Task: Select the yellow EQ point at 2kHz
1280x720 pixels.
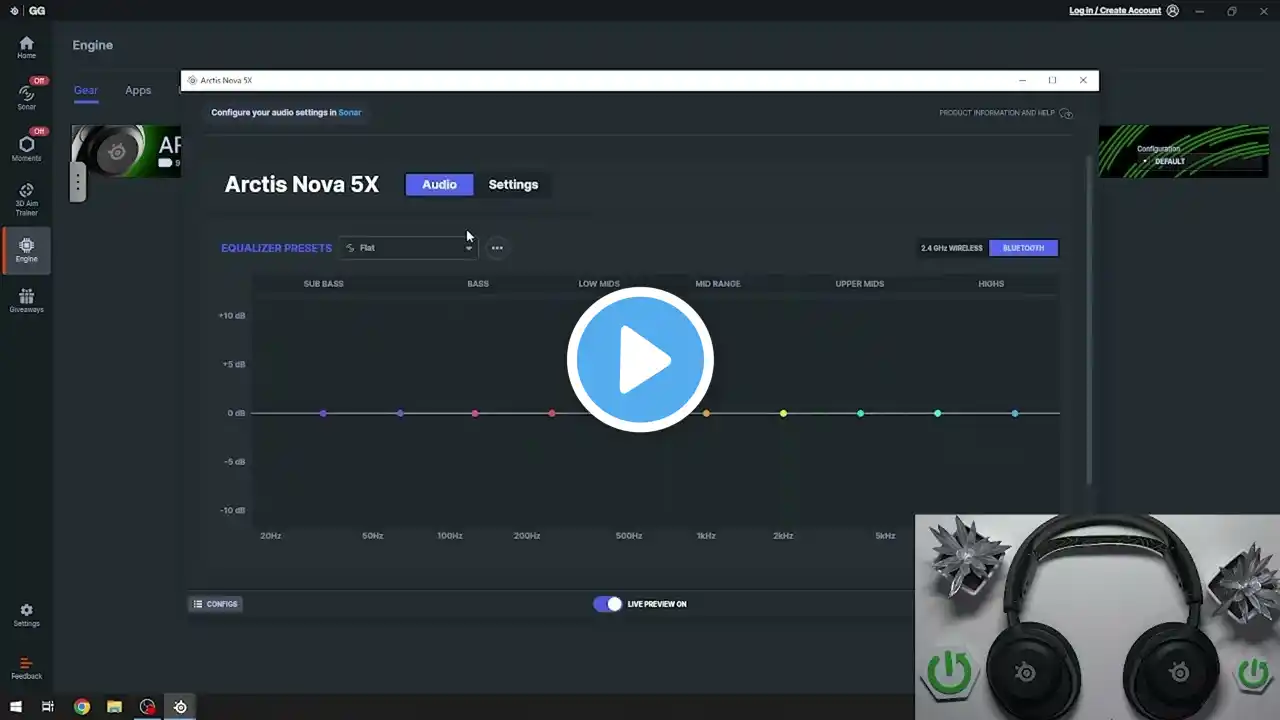Action: pos(783,413)
